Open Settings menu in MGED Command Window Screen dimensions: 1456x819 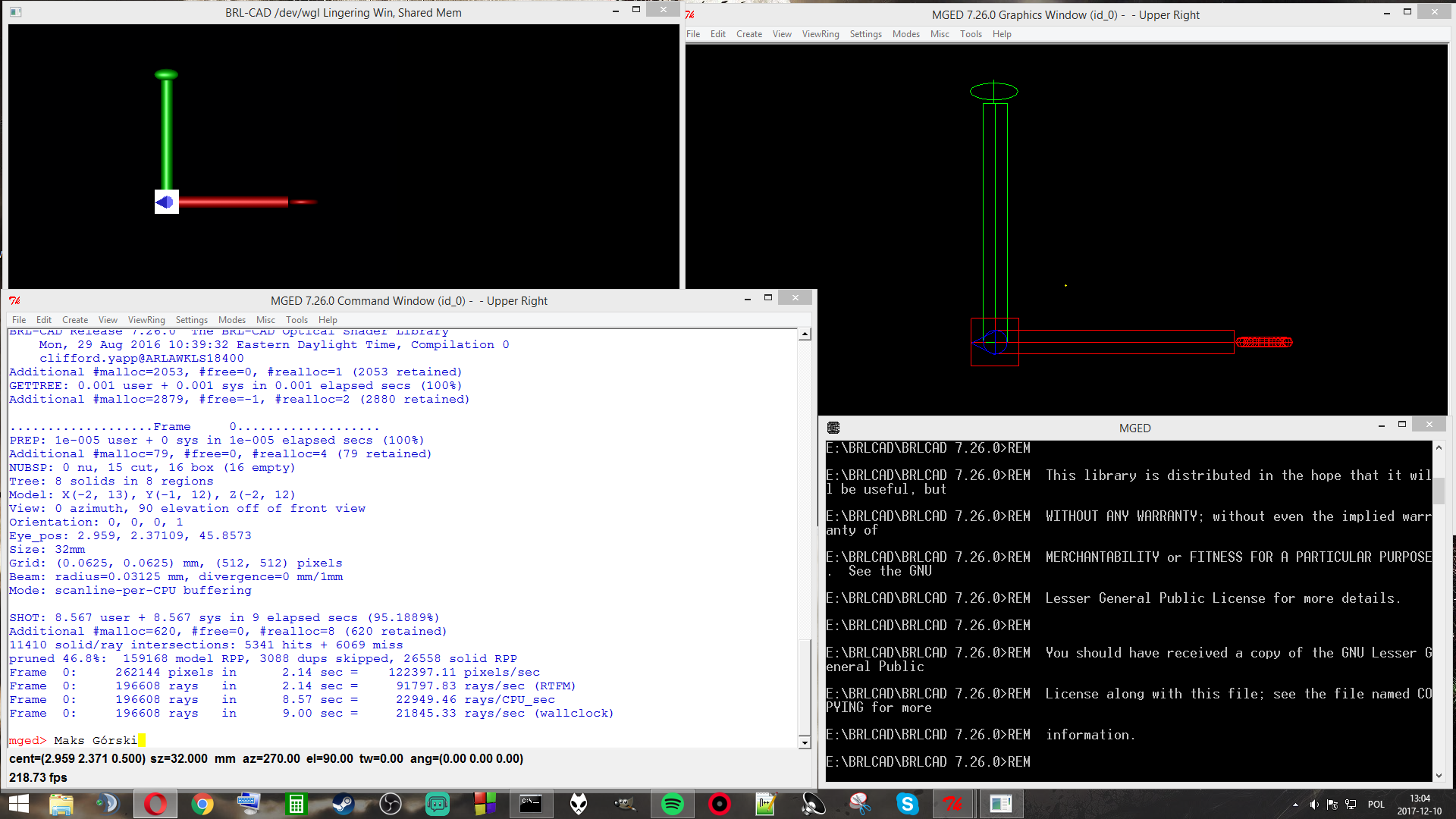pos(191,320)
